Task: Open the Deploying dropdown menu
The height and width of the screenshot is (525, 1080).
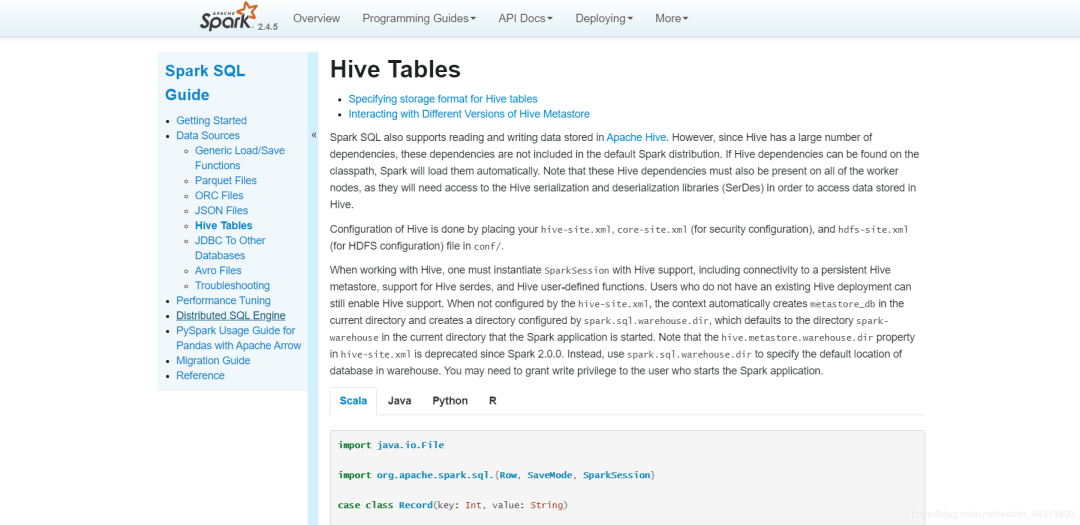Action: tap(604, 19)
